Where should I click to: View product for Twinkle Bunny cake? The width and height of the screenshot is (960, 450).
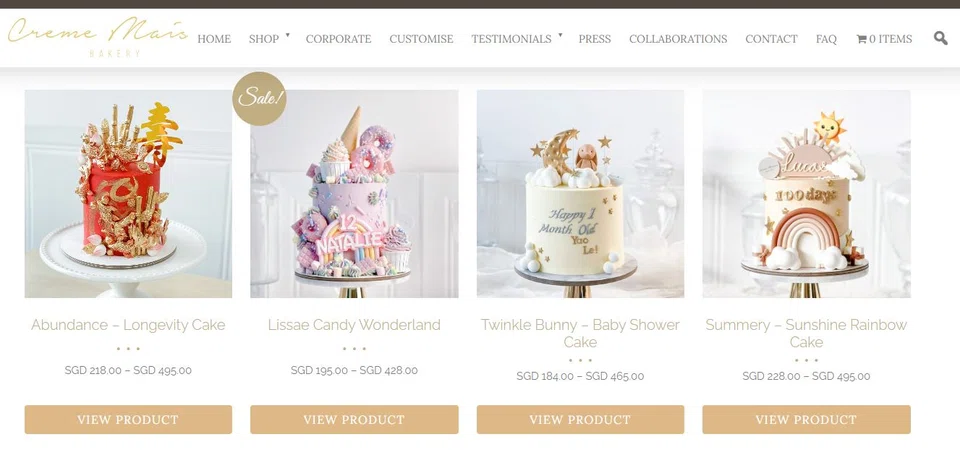tap(580, 419)
